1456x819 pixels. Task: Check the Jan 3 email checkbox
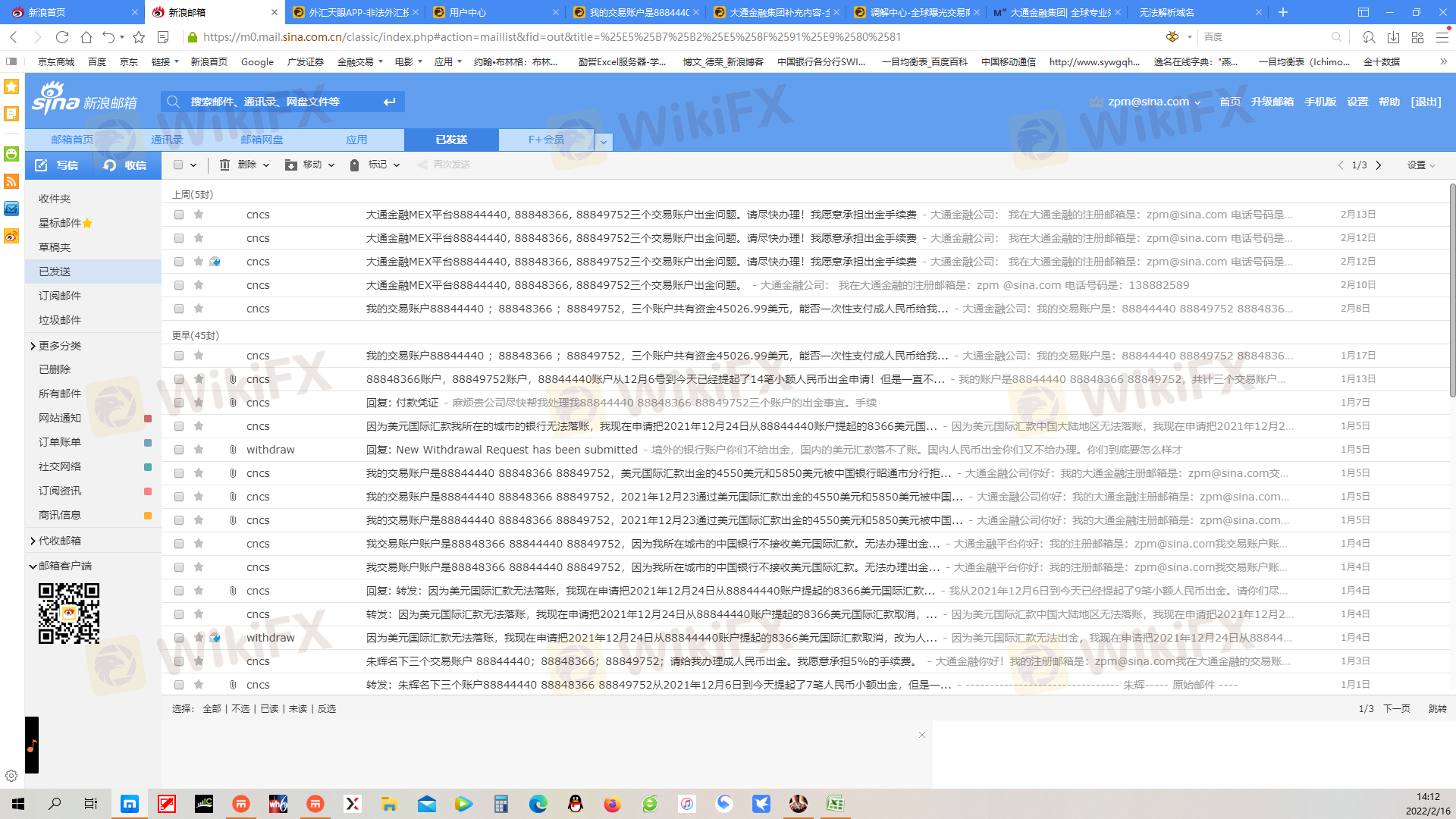179,661
